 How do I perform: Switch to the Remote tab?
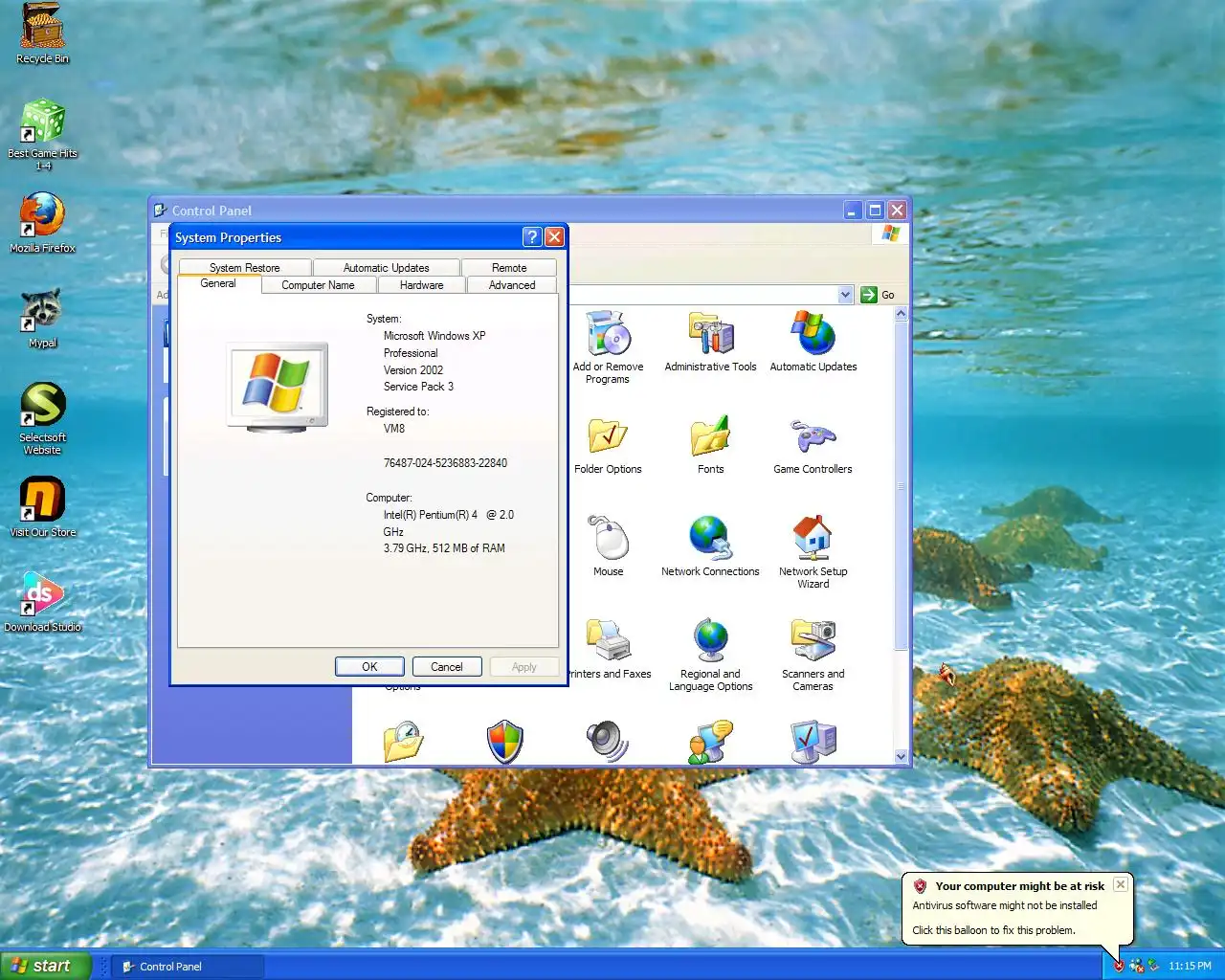coord(509,268)
